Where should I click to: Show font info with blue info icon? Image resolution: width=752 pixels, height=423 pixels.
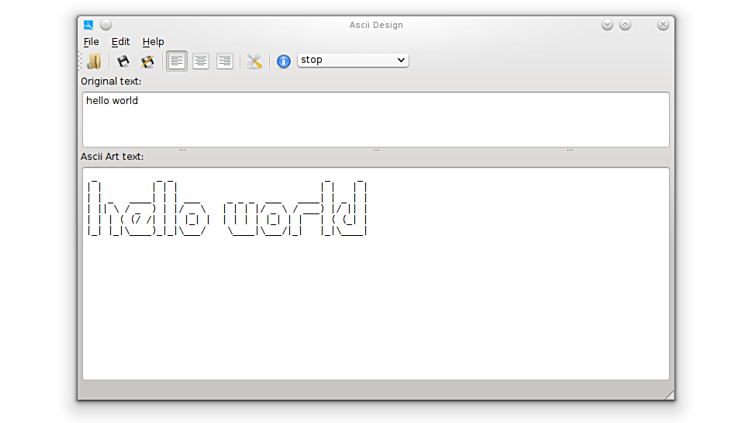coord(283,61)
